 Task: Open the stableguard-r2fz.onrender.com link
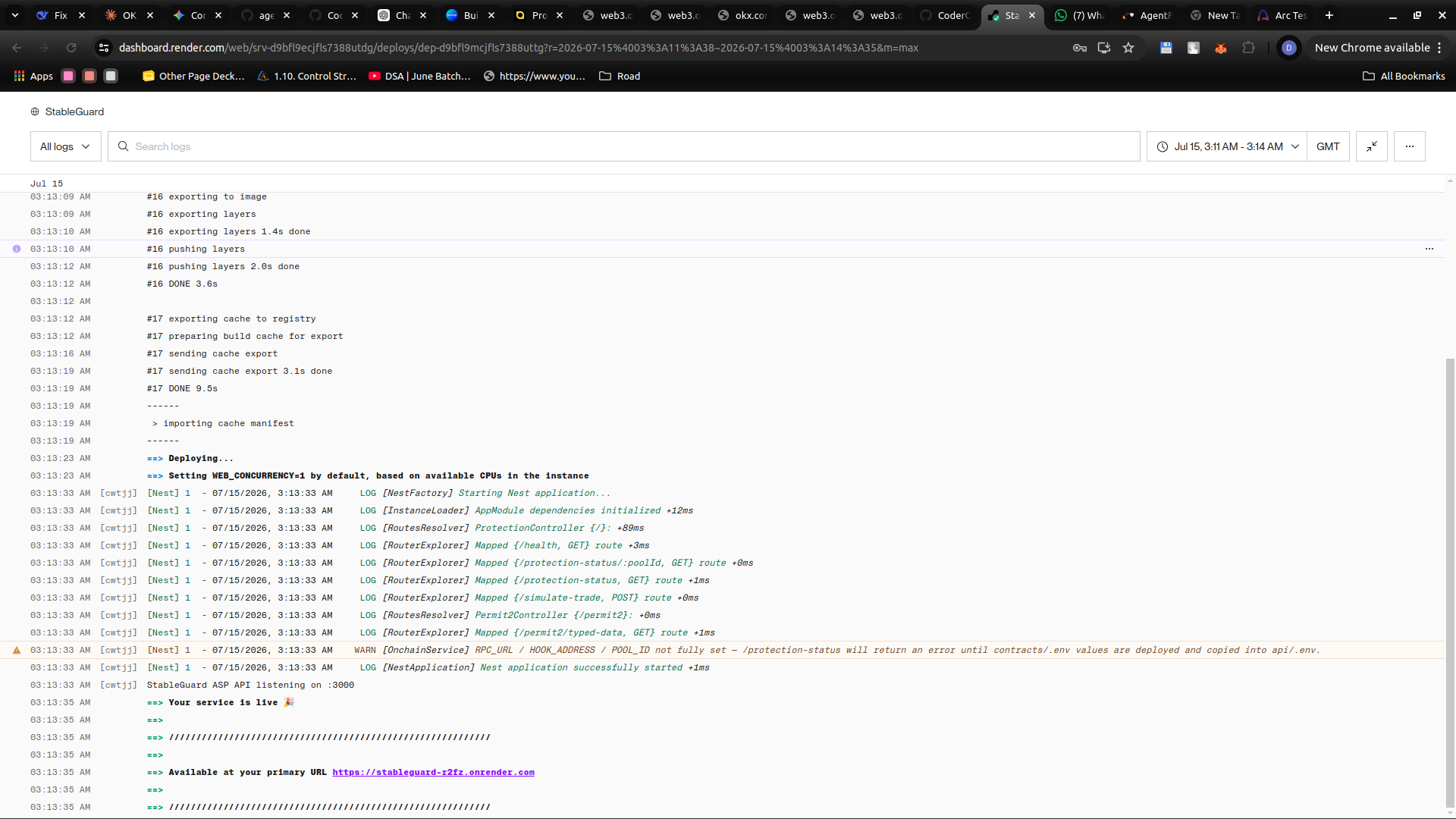pos(433,772)
